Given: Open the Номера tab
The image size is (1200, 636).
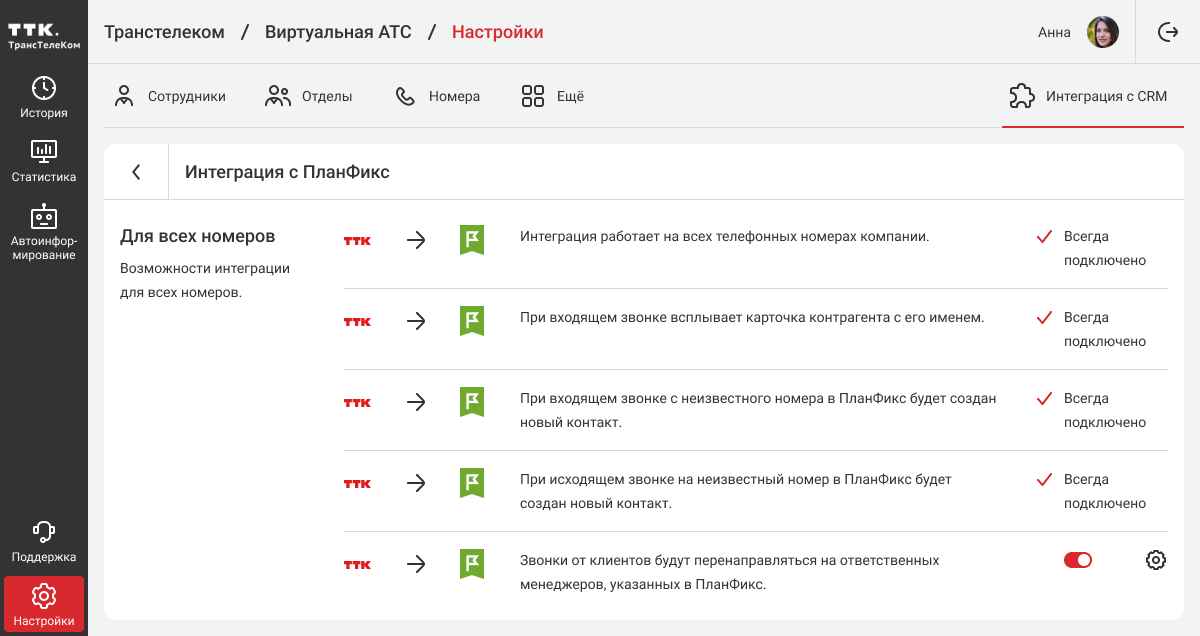Looking at the screenshot, I should click(x=438, y=97).
